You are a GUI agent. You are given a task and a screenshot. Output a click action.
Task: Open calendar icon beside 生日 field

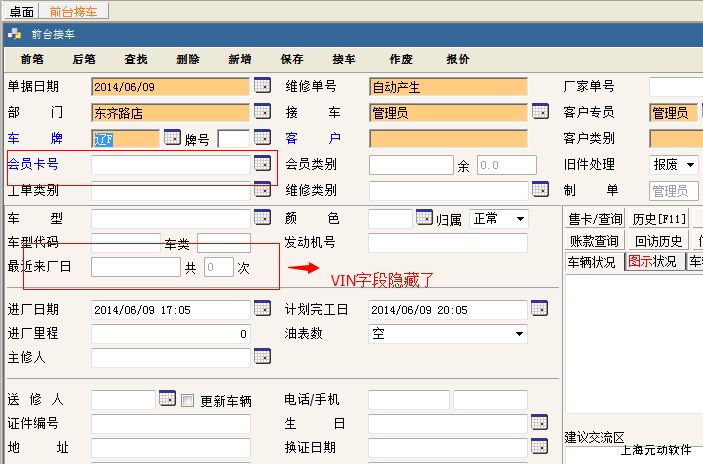click(x=540, y=422)
